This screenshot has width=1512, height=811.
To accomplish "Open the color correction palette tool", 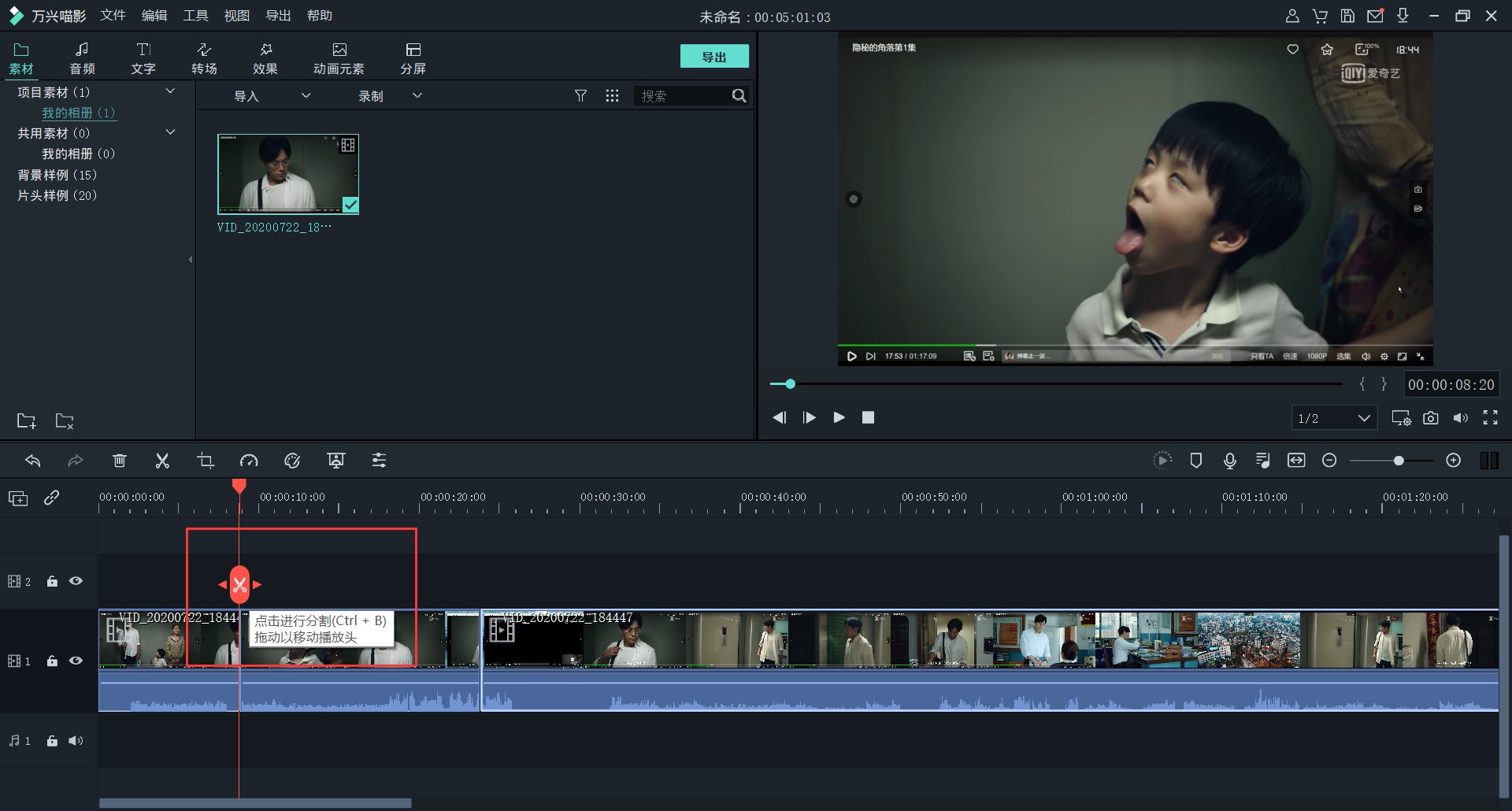I will coord(292,461).
